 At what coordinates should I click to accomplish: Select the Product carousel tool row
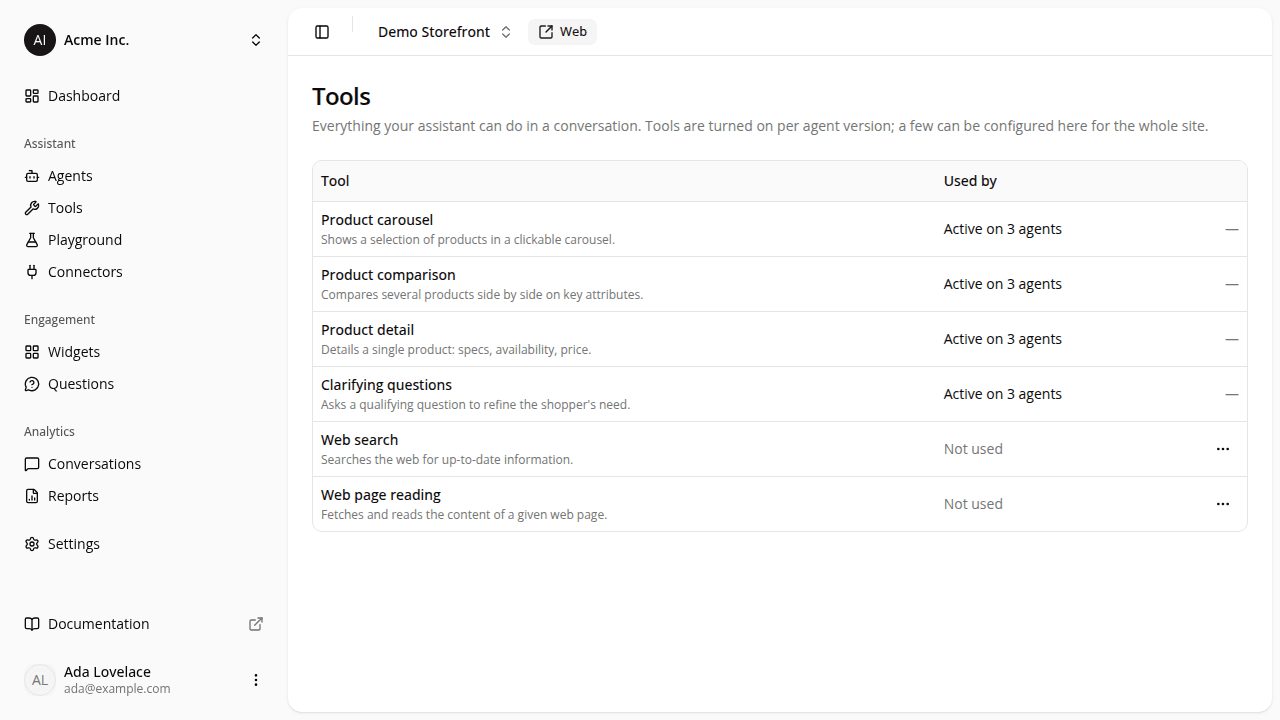click(780, 229)
